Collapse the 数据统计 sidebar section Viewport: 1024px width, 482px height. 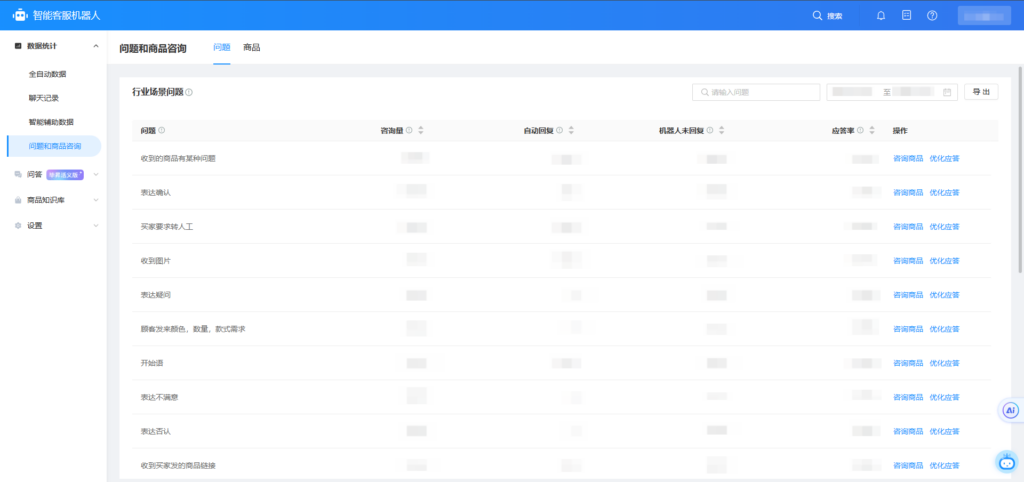(x=95, y=46)
